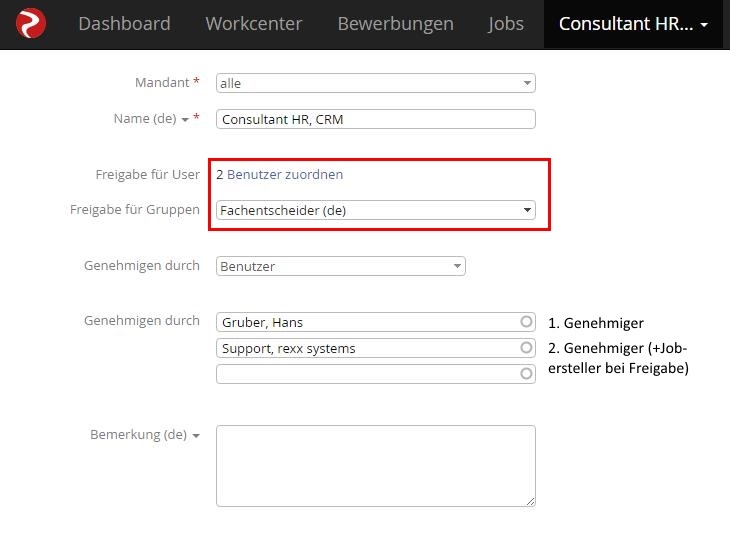Viewport: 730px width, 544px height.
Task: Click the Benutzer zuordnen link
Action: click(x=285, y=175)
